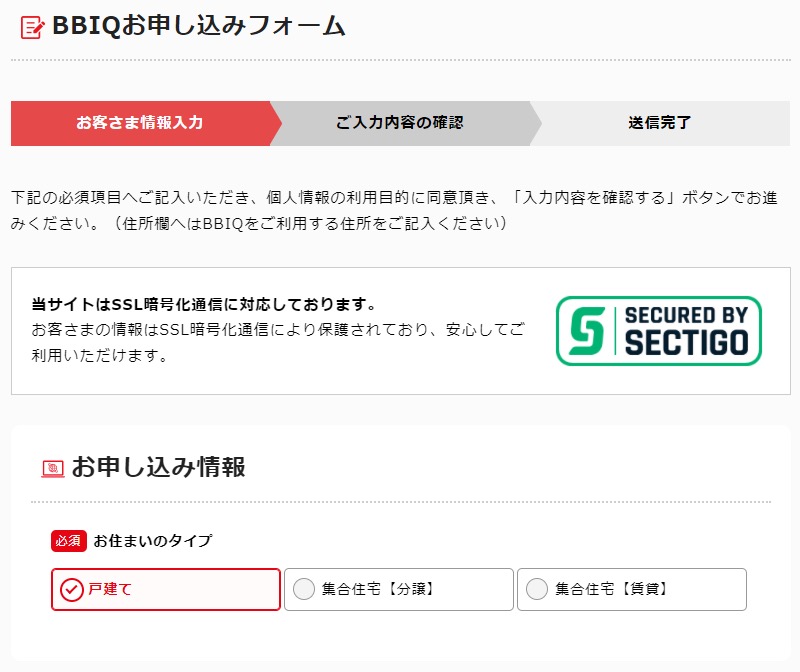Click the radio circle for 集合住宅【分譲】
800x672 pixels.
(x=304, y=589)
